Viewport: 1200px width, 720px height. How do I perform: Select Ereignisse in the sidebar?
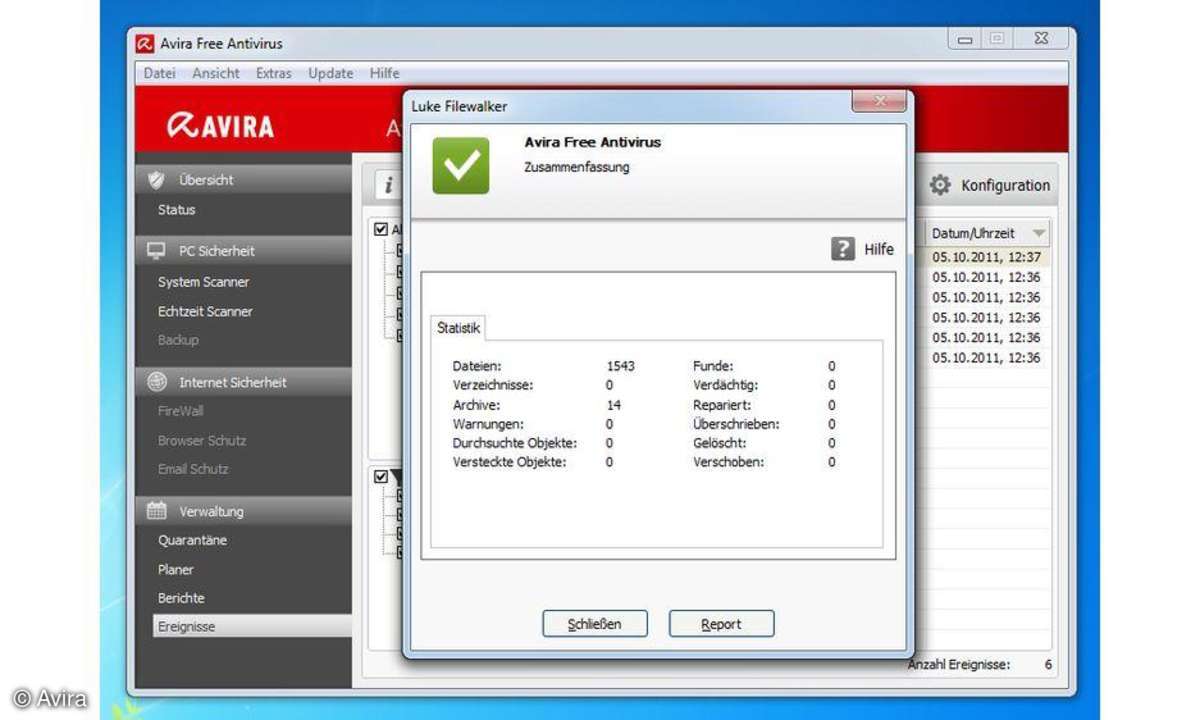[252, 627]
